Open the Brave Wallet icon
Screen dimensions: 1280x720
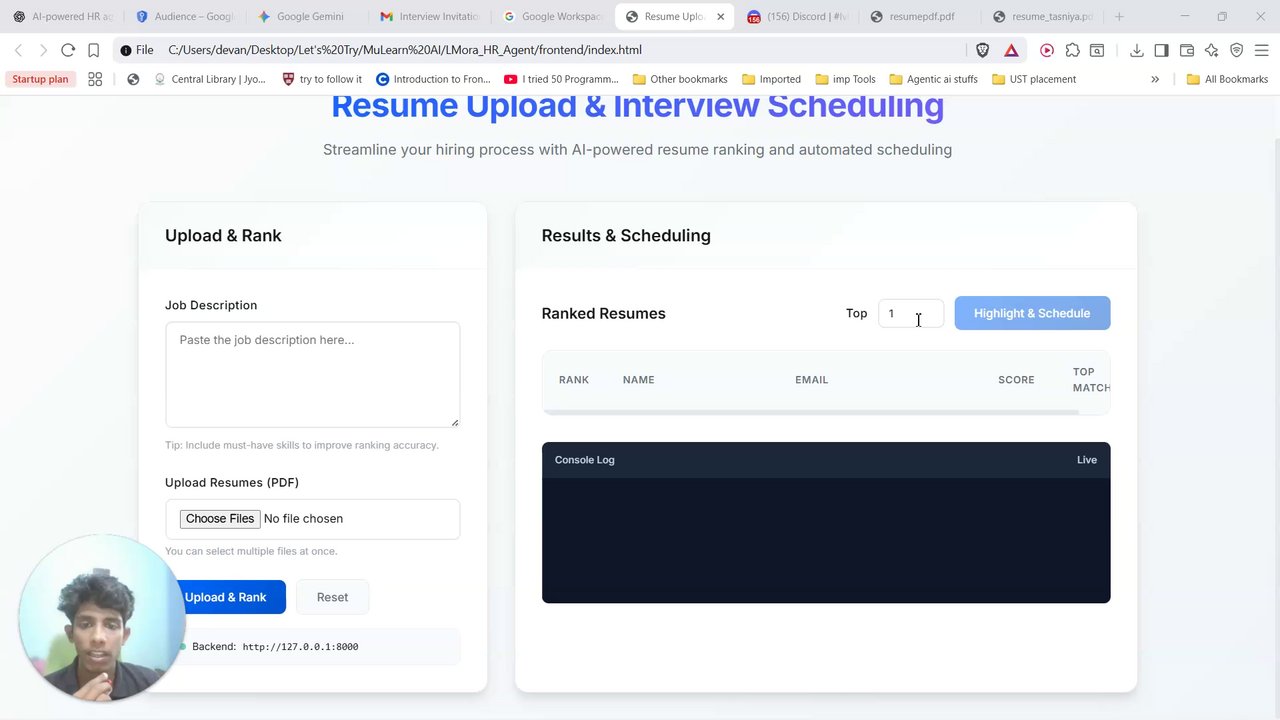(x=1187, y=50)
